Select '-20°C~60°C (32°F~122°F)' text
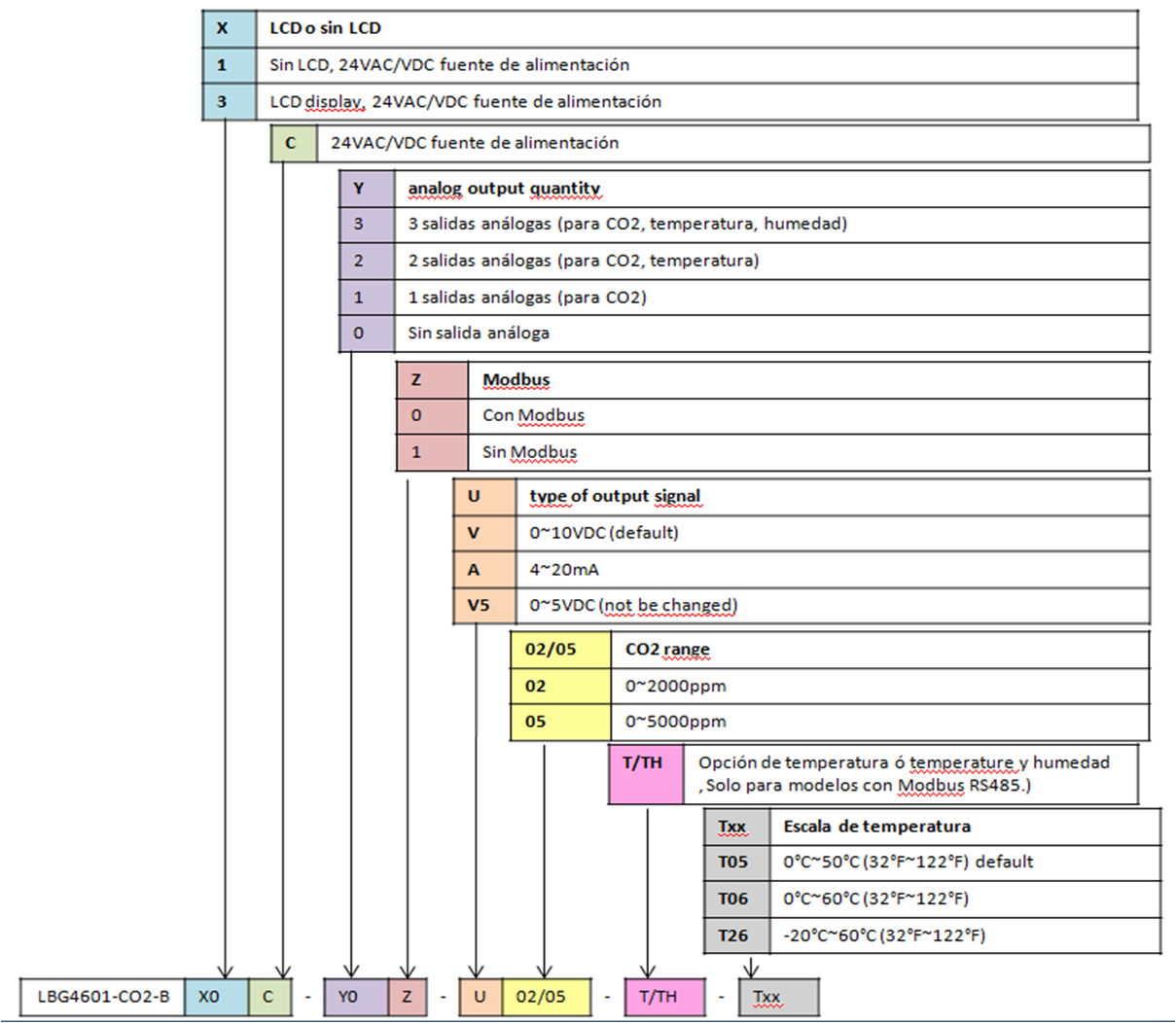Screen dimensions: 1176x1023 point(883,936)
